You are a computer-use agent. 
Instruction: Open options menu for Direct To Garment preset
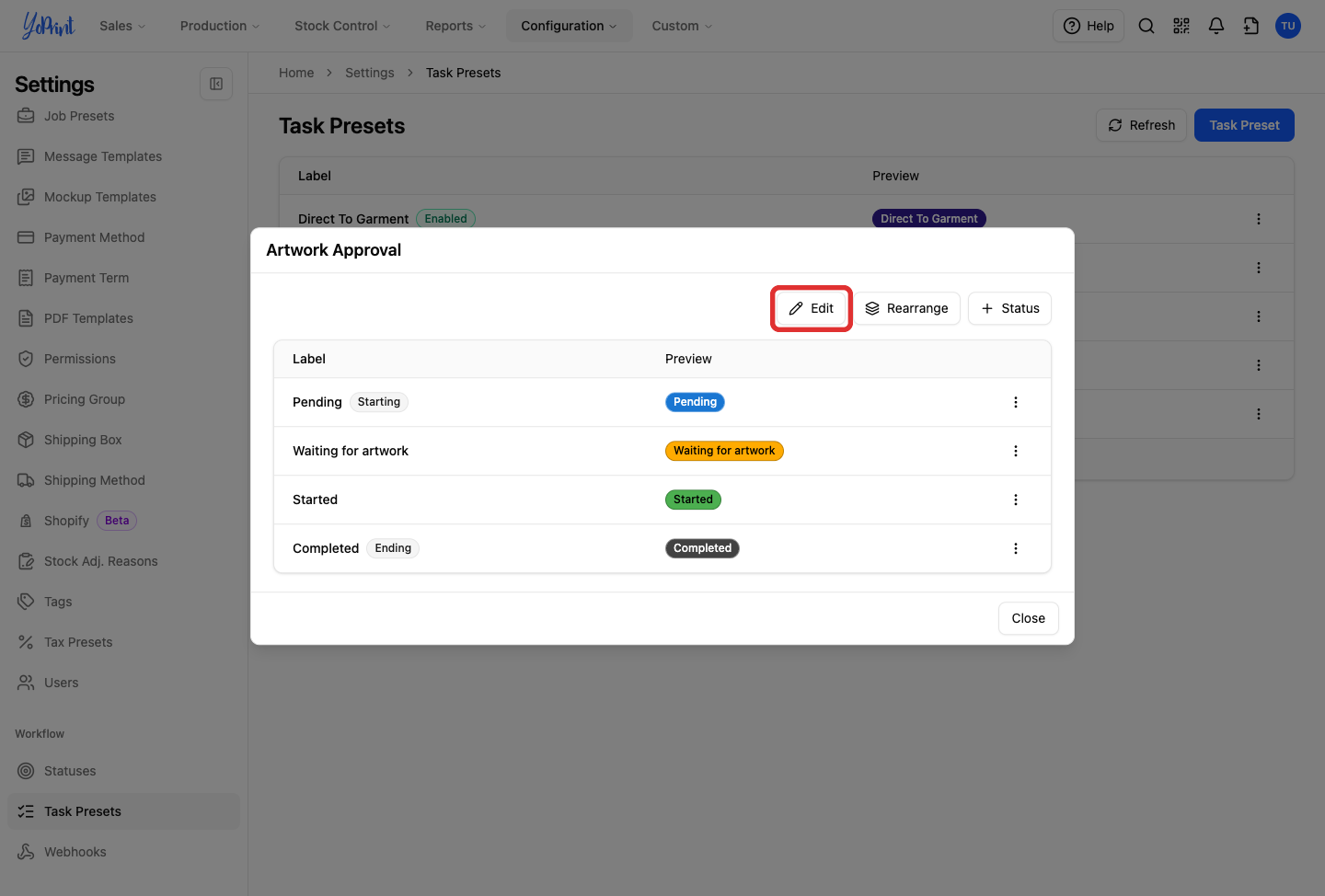[1259, 219]
